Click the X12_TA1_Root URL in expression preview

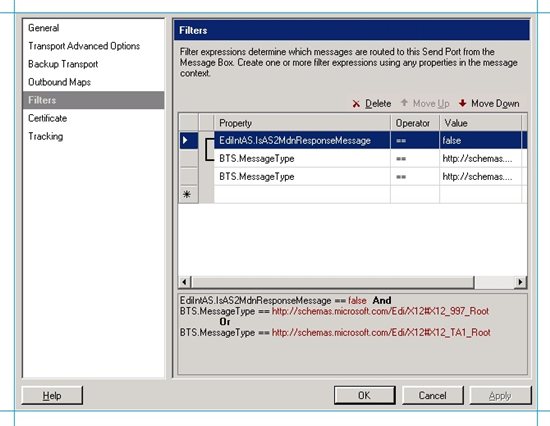click(381, 332)
